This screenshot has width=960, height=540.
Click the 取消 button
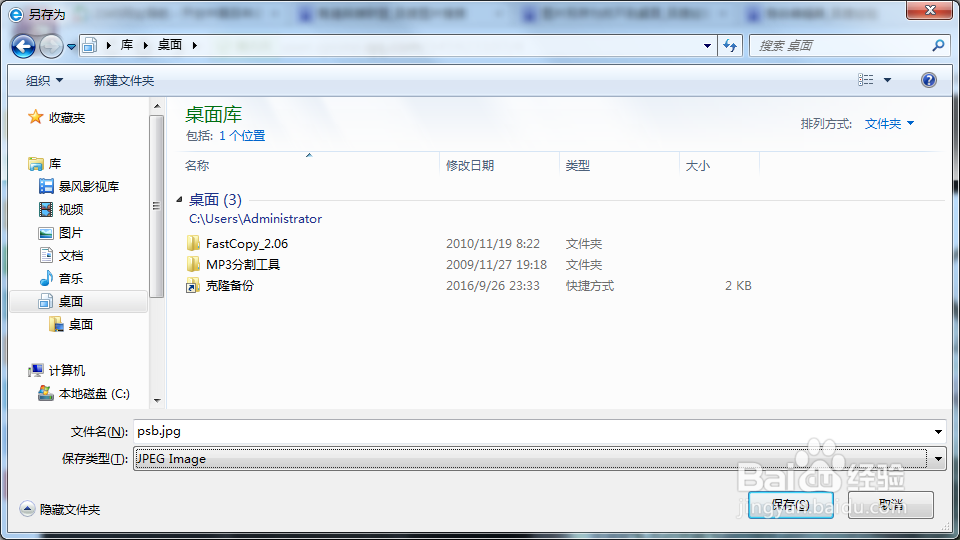(891, 505)
